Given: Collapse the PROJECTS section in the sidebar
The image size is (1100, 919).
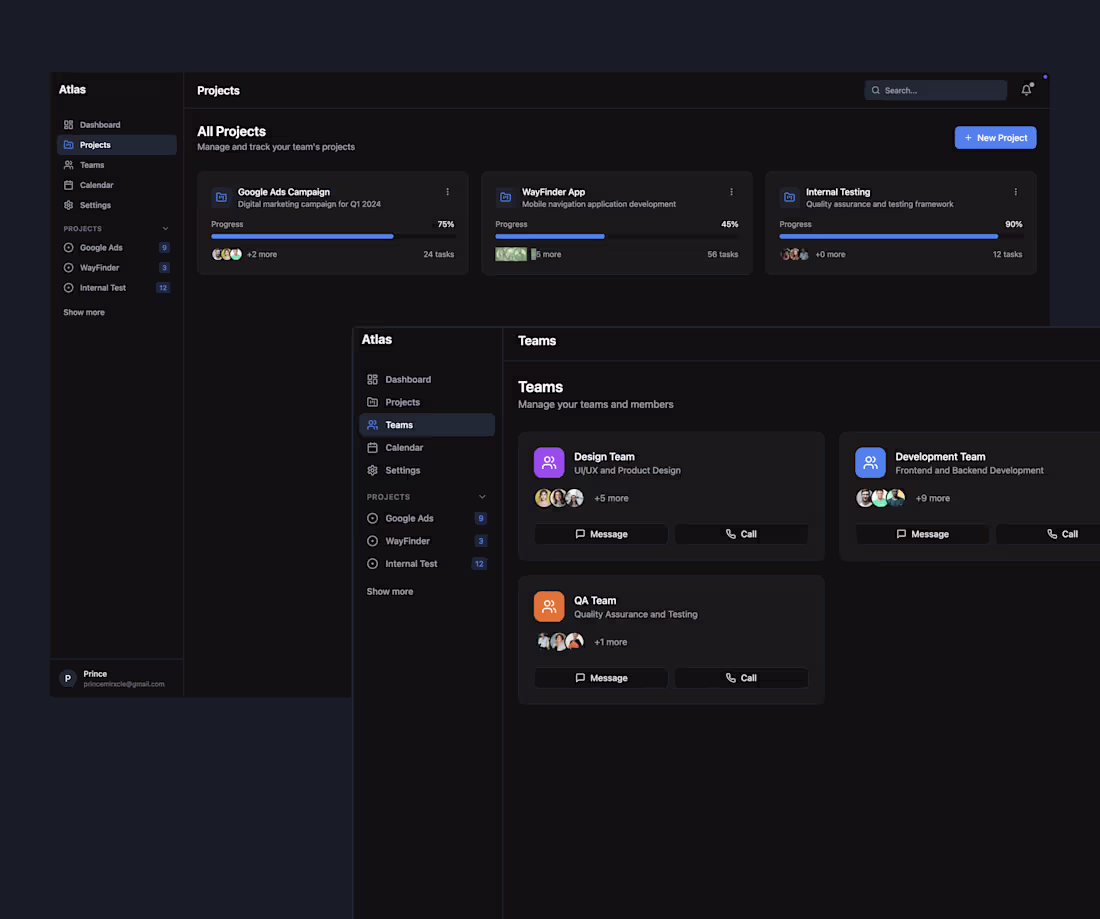Looking at the screenshot, I should [x=166, y=227].
